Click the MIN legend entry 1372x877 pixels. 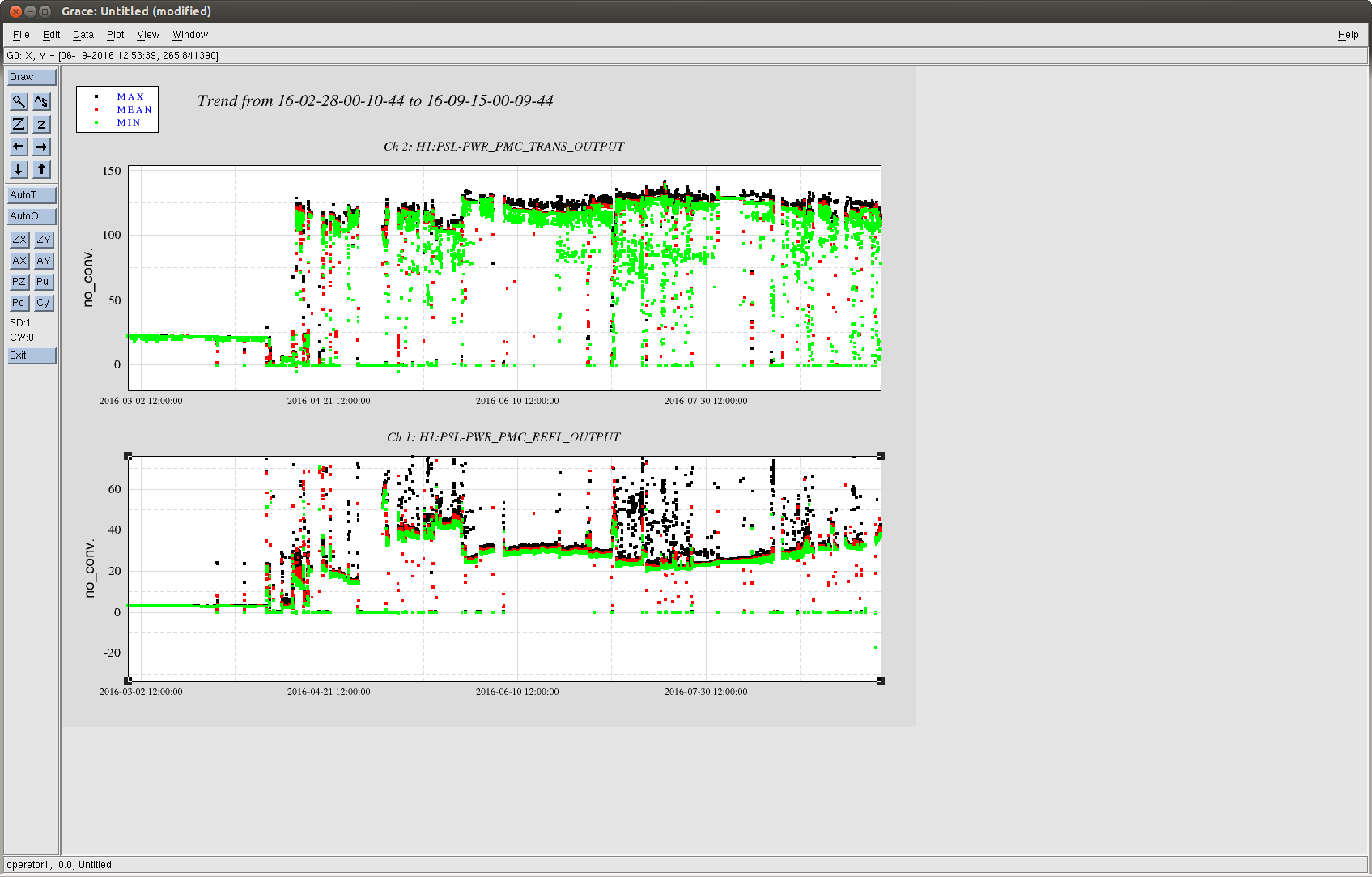coord(128,122)
